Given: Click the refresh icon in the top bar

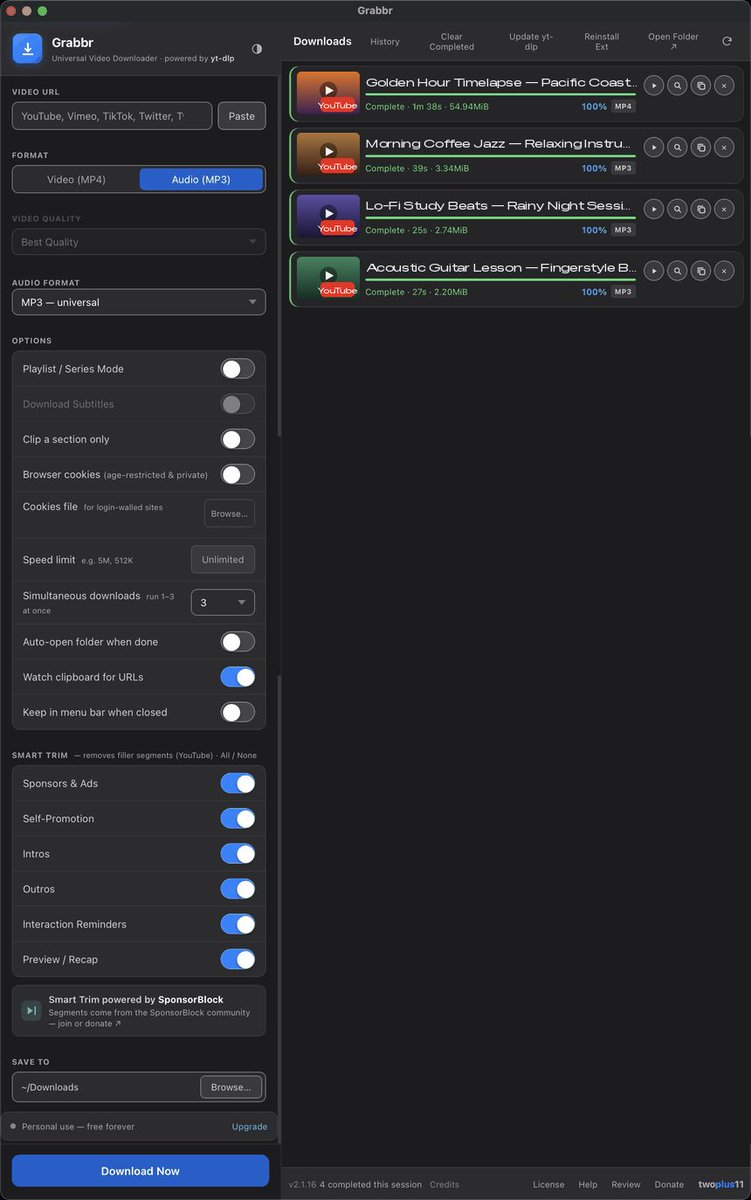Looking at the screenshot, I should click(727, 42).
